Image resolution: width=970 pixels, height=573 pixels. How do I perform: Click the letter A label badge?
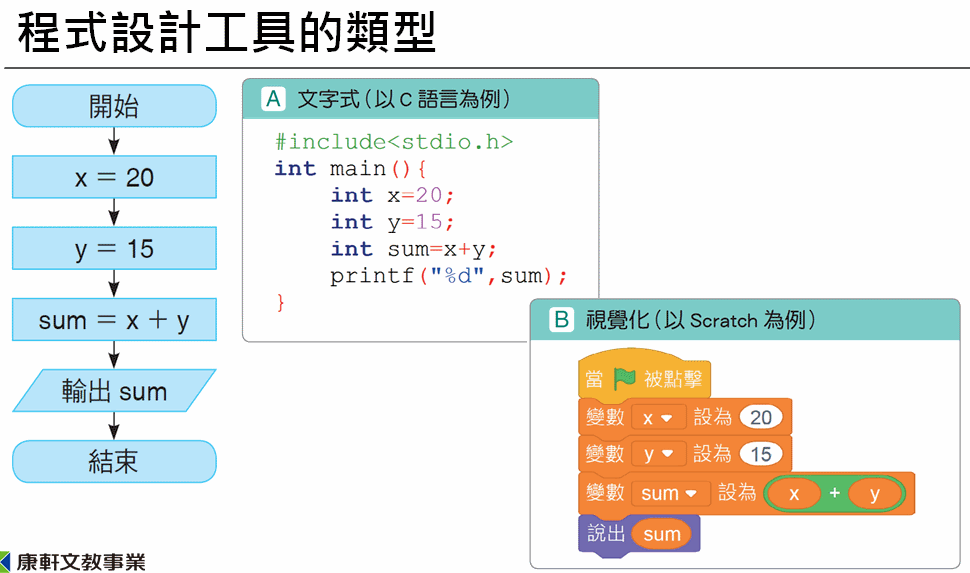click(273, 99)
